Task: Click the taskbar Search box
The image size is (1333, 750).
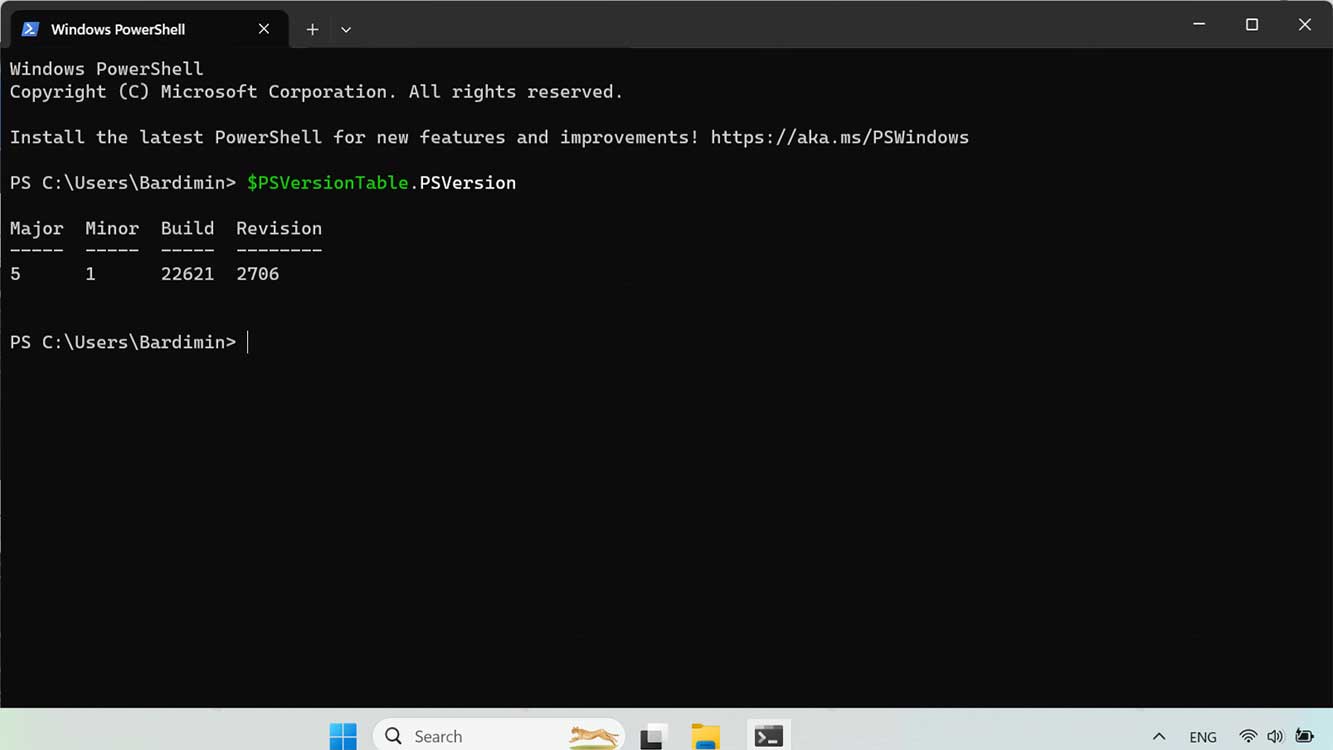Action: click(499, 736)
